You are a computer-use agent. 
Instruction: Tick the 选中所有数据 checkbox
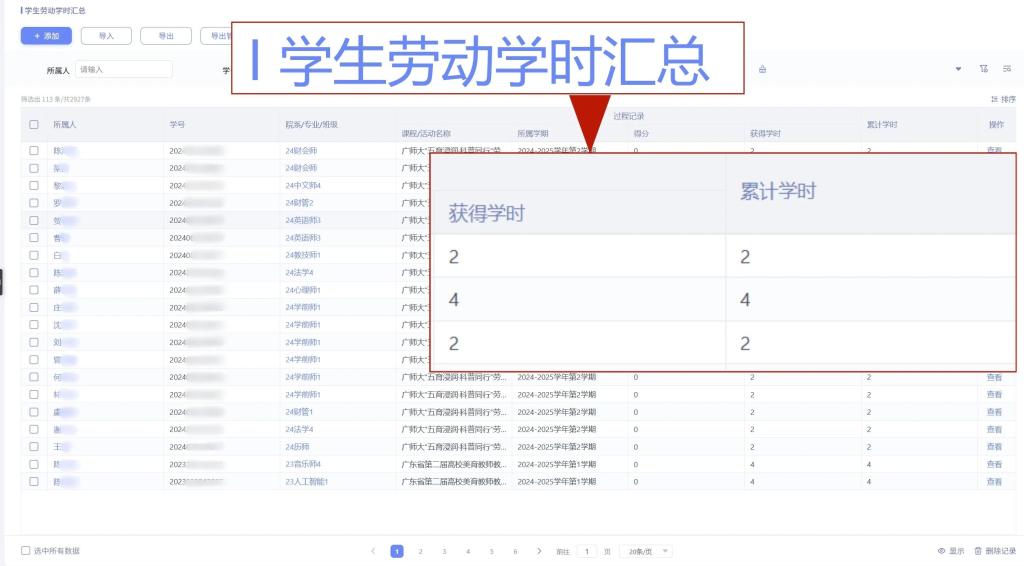click(x=27, y=551)
